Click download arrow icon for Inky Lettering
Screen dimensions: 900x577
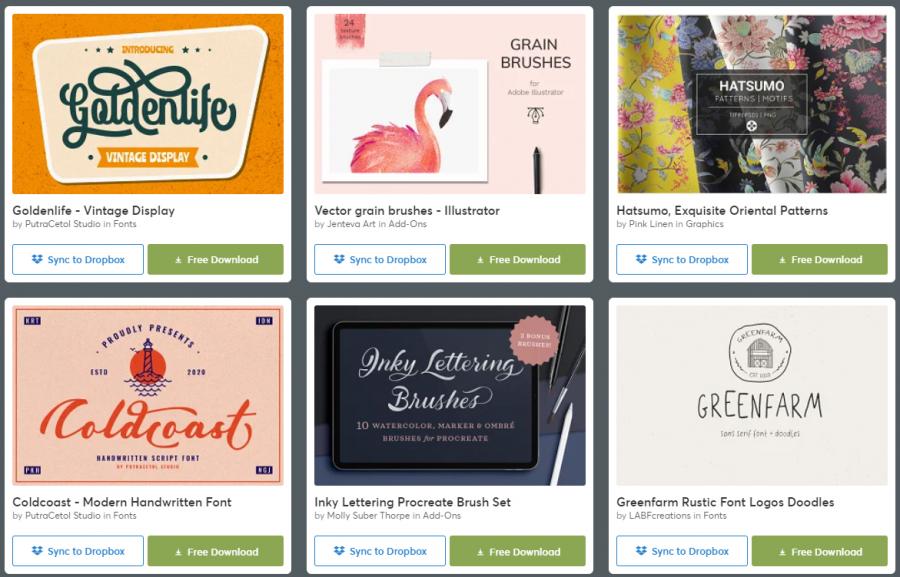(x=480, y=552)
